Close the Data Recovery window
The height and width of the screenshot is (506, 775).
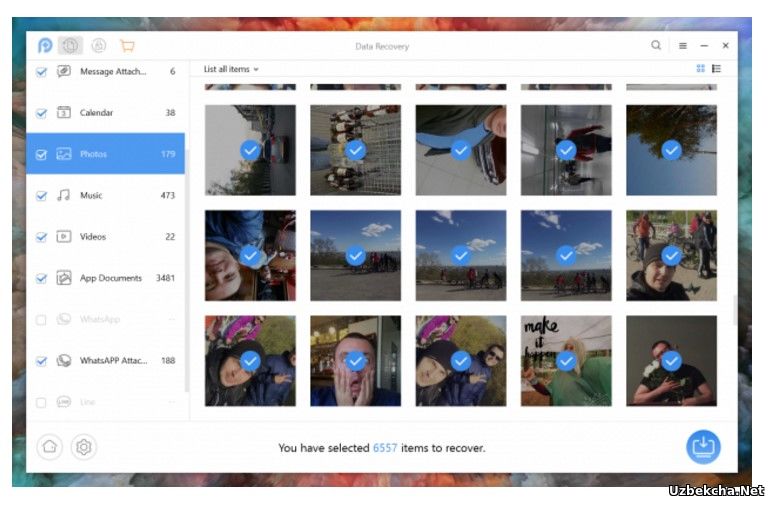click(725, 45)
